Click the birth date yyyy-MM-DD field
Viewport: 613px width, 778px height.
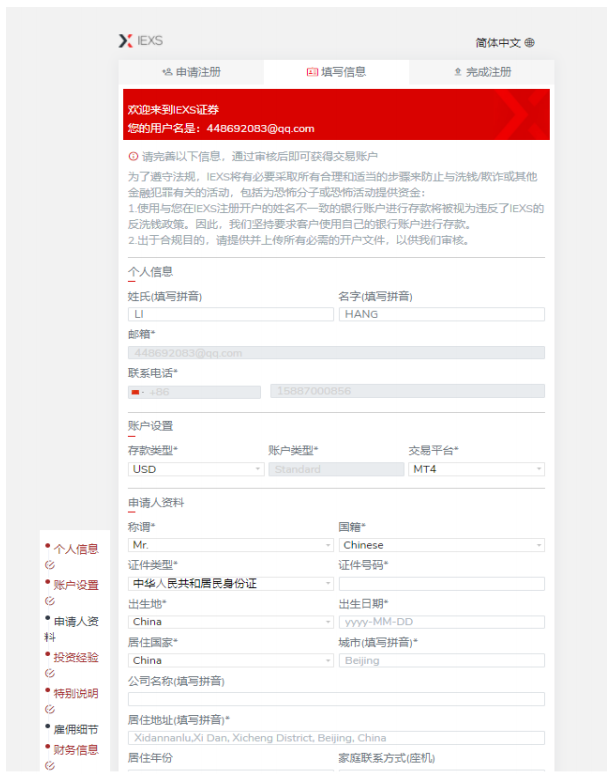[442, 622]
